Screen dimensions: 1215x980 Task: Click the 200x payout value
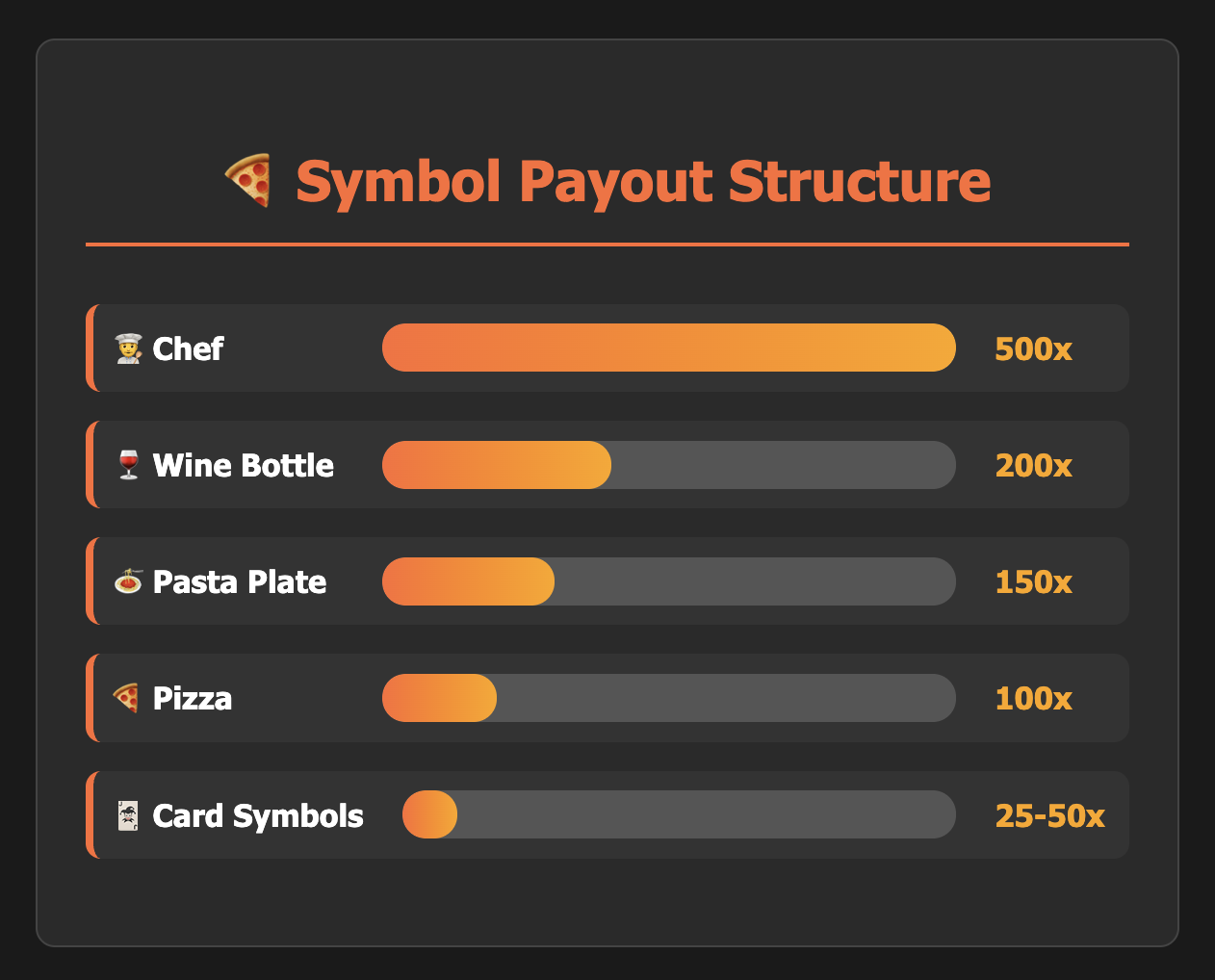click(x=1033, y=466)
